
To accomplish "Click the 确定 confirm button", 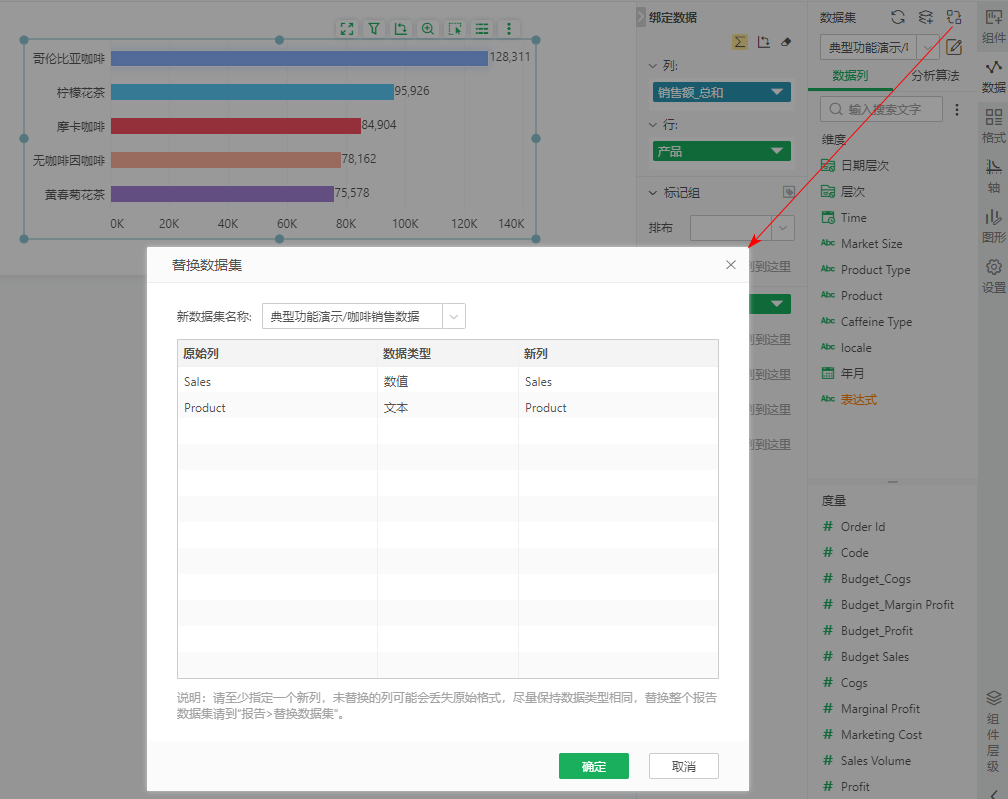I will click(x=593, y=766).
